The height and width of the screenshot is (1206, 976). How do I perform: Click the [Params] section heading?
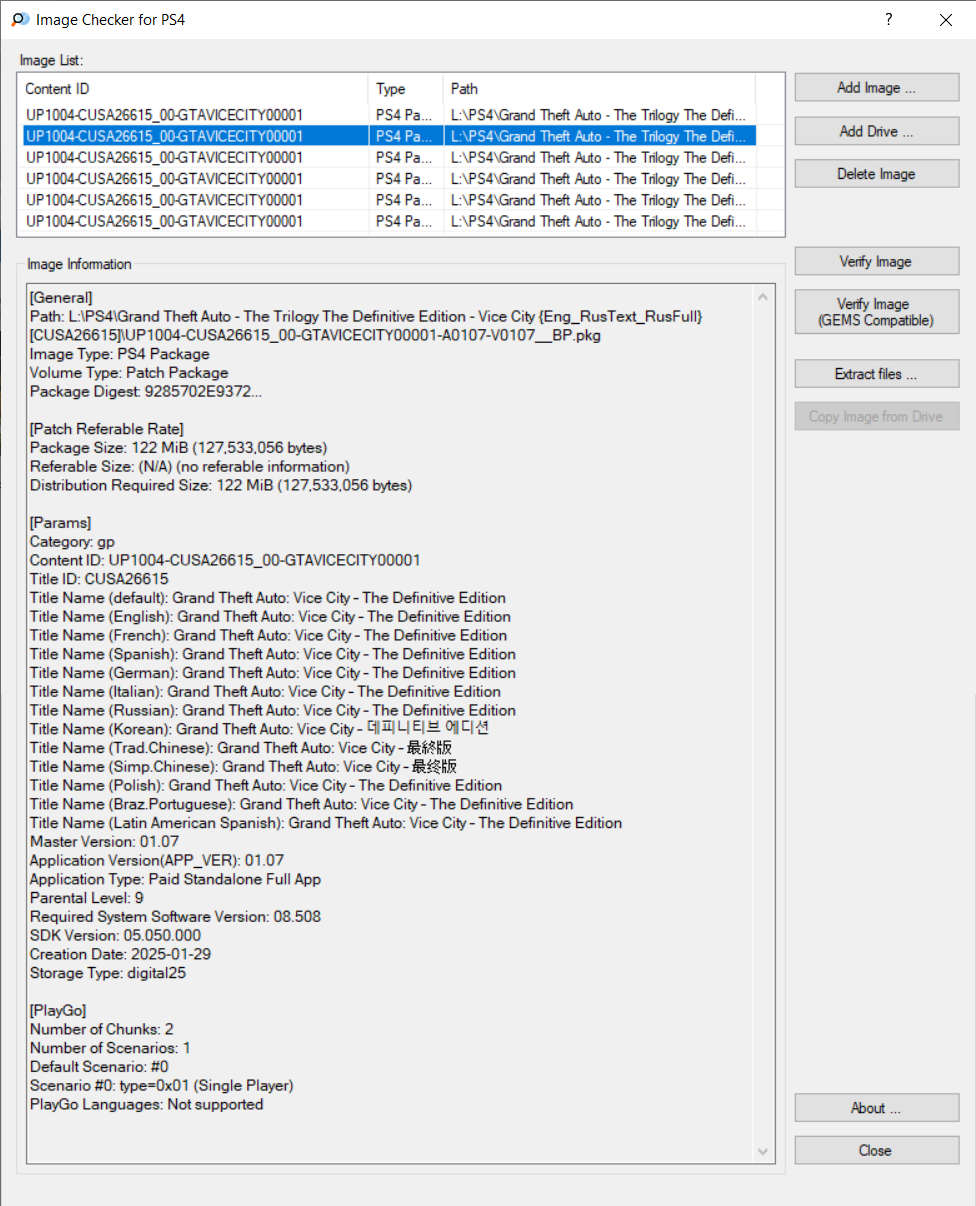coord(61,523)
